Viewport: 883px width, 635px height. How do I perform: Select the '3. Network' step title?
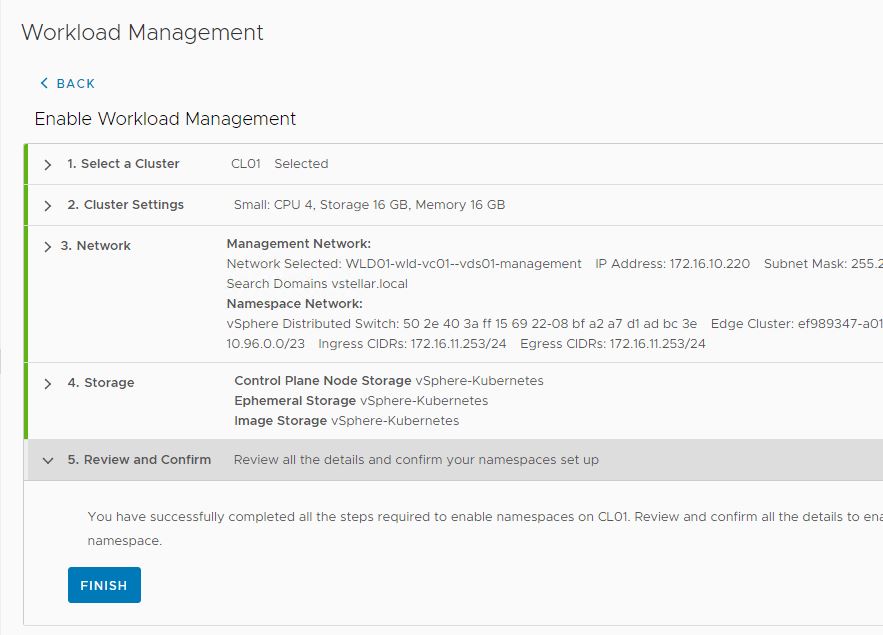coord(95,246)
